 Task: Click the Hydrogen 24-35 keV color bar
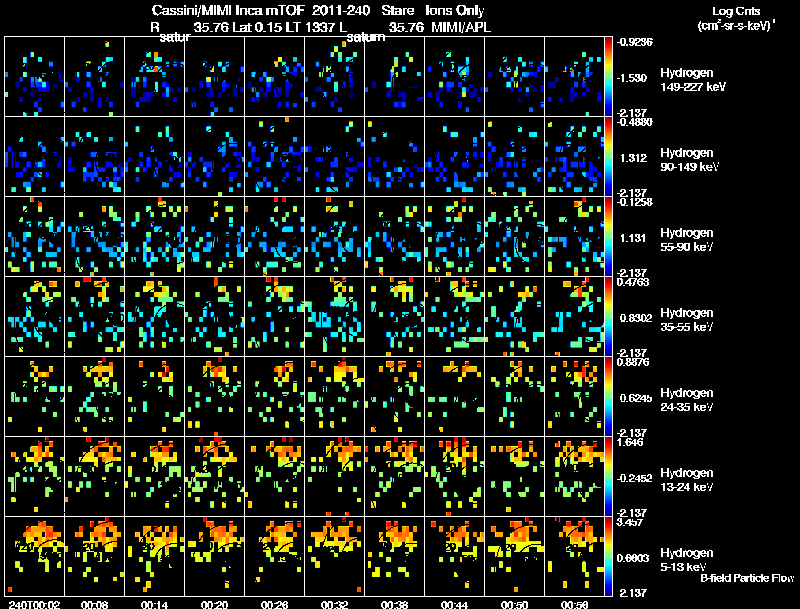pyautogui.click(x=608, y=397)
